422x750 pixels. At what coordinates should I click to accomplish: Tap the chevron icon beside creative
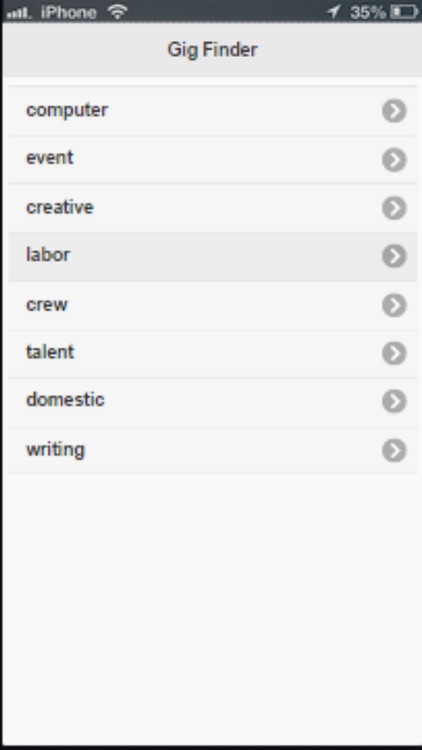coord(394,208)
